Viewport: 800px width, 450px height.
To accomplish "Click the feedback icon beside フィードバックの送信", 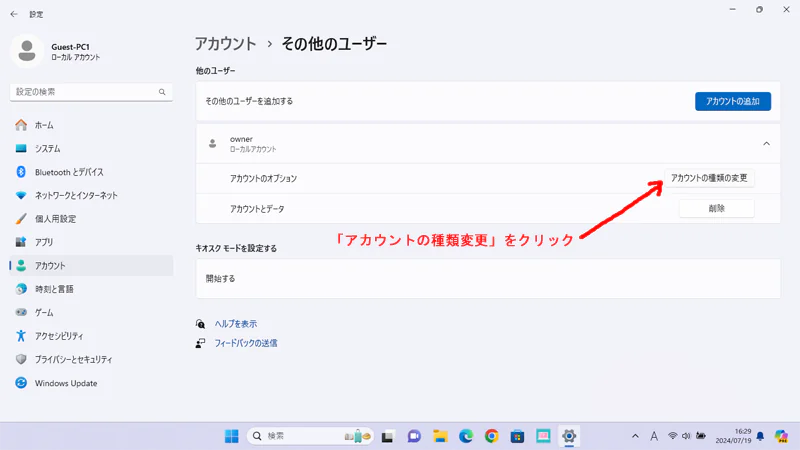I will [x=201, y=343].
